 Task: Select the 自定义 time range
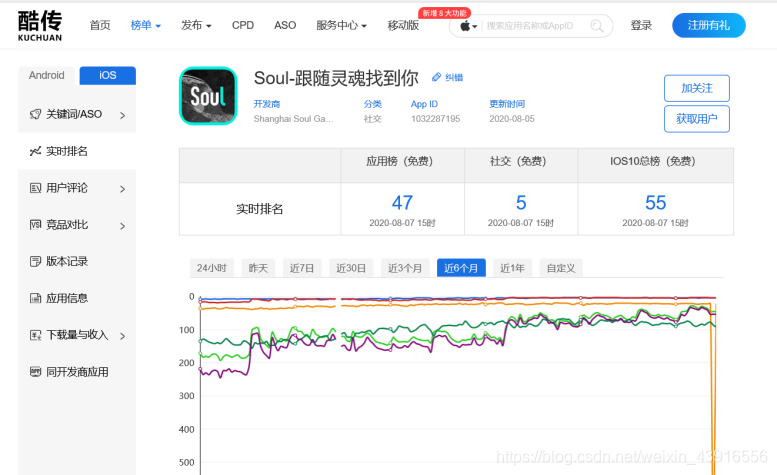(561, 268)
